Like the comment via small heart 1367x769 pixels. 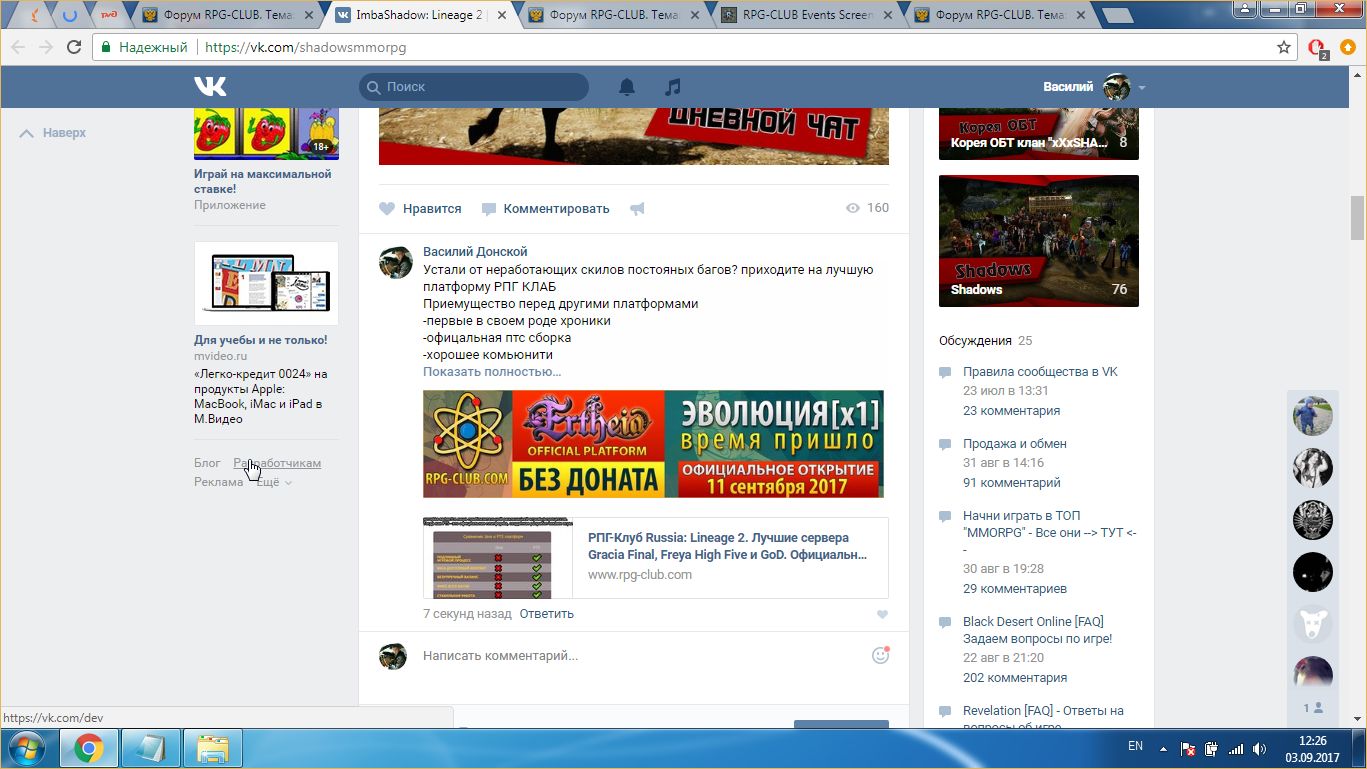click(882, 615)
